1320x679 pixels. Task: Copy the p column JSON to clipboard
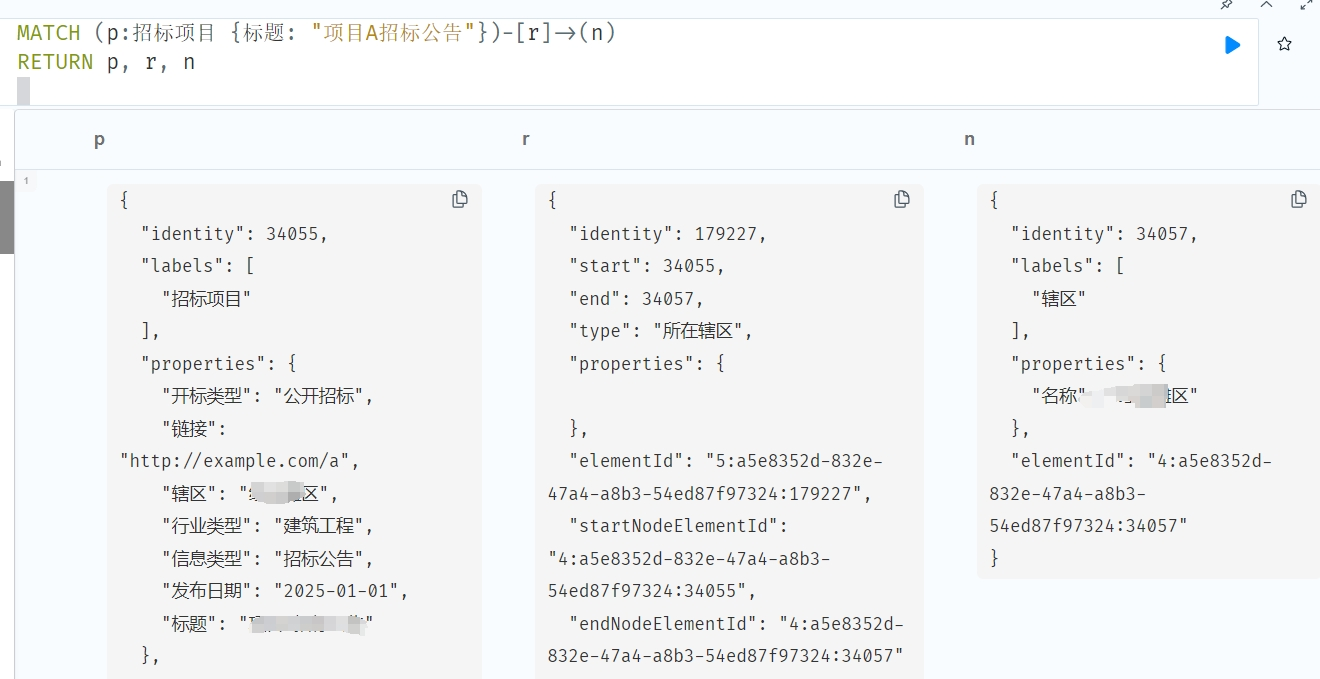460,199
